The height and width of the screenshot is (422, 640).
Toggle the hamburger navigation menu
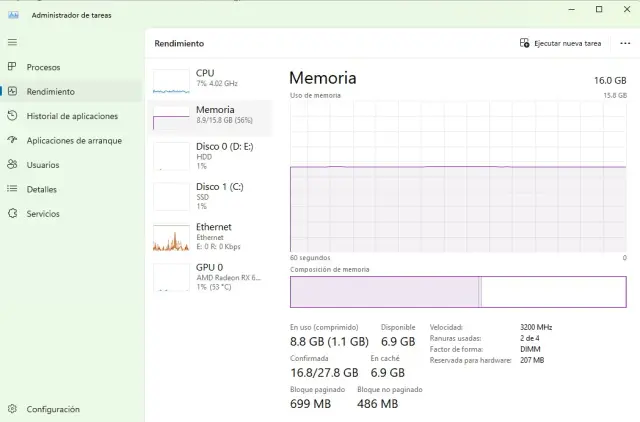click(x=12, y=42)
